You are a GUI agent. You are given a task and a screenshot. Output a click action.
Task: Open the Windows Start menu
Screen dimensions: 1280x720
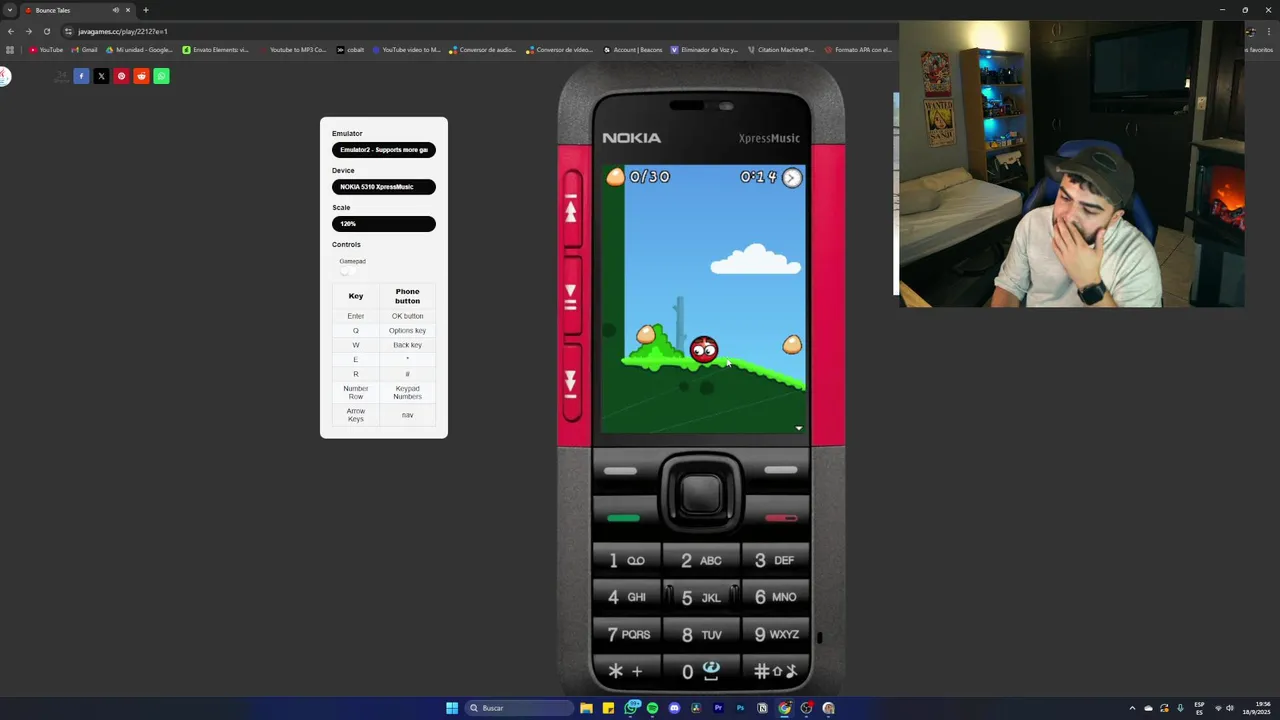tap(452, 708)
